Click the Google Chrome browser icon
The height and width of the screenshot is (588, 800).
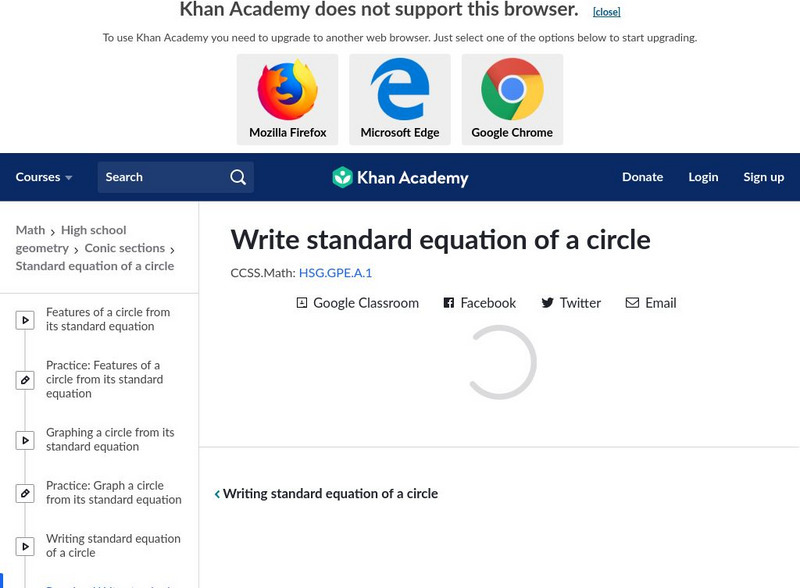coord(512,91)
